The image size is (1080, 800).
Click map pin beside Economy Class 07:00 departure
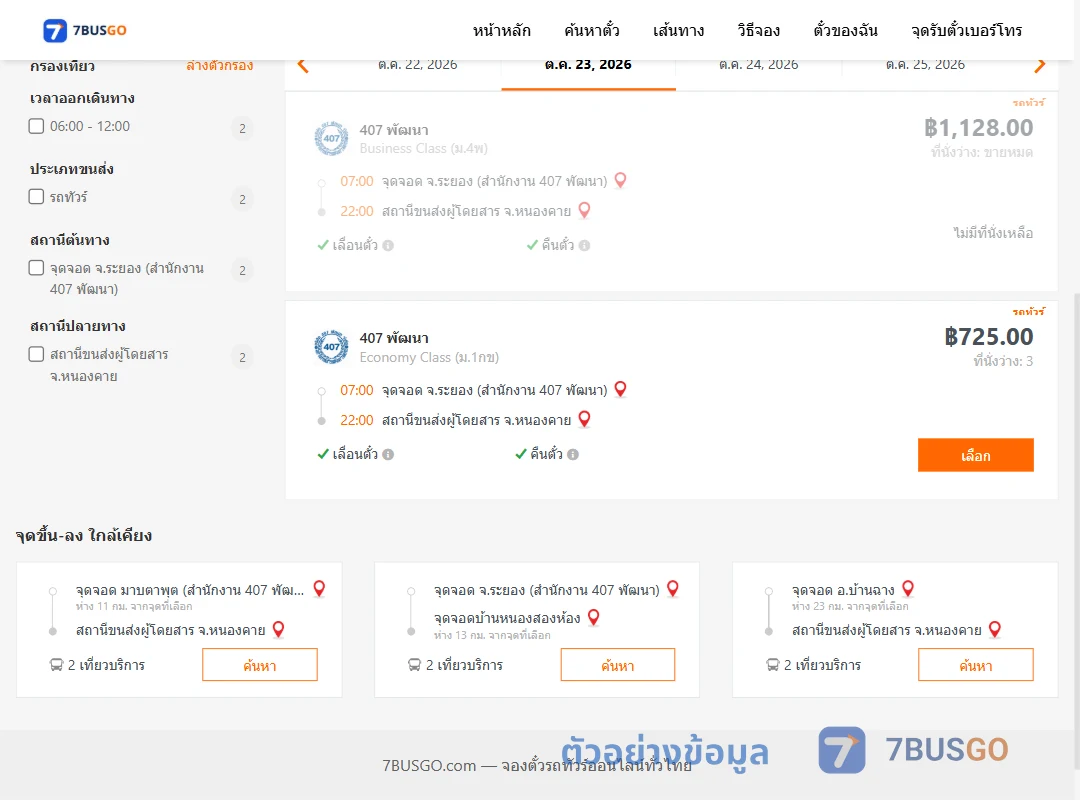620,389
